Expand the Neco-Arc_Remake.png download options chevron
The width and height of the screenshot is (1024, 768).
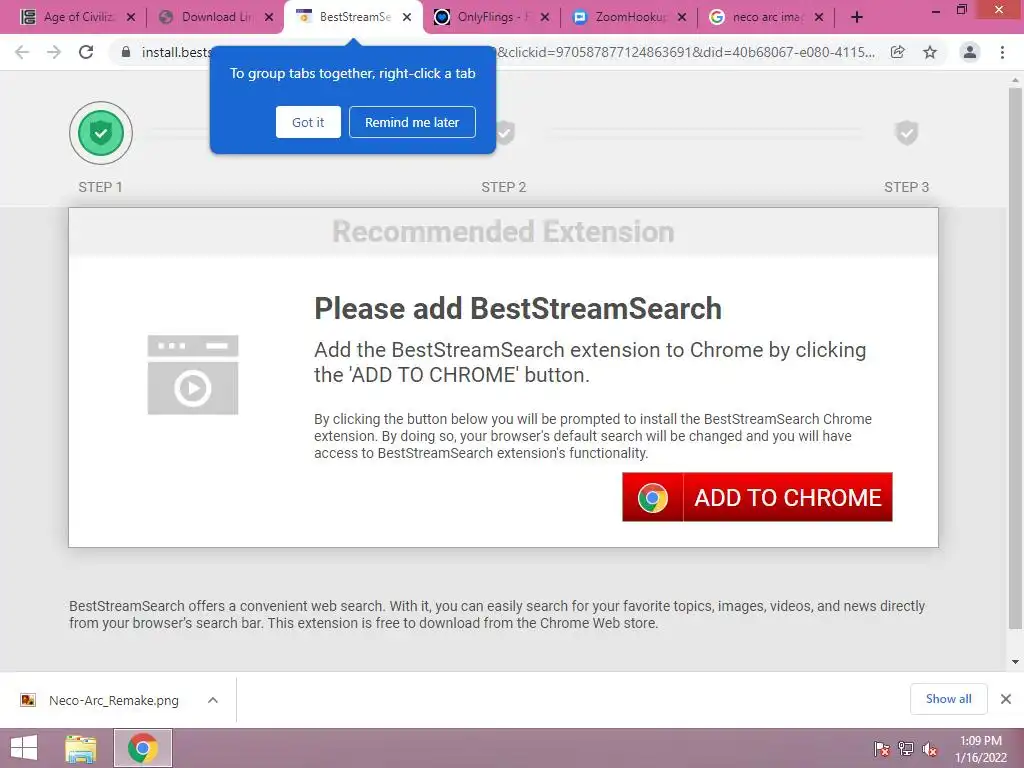pos(213,700)
